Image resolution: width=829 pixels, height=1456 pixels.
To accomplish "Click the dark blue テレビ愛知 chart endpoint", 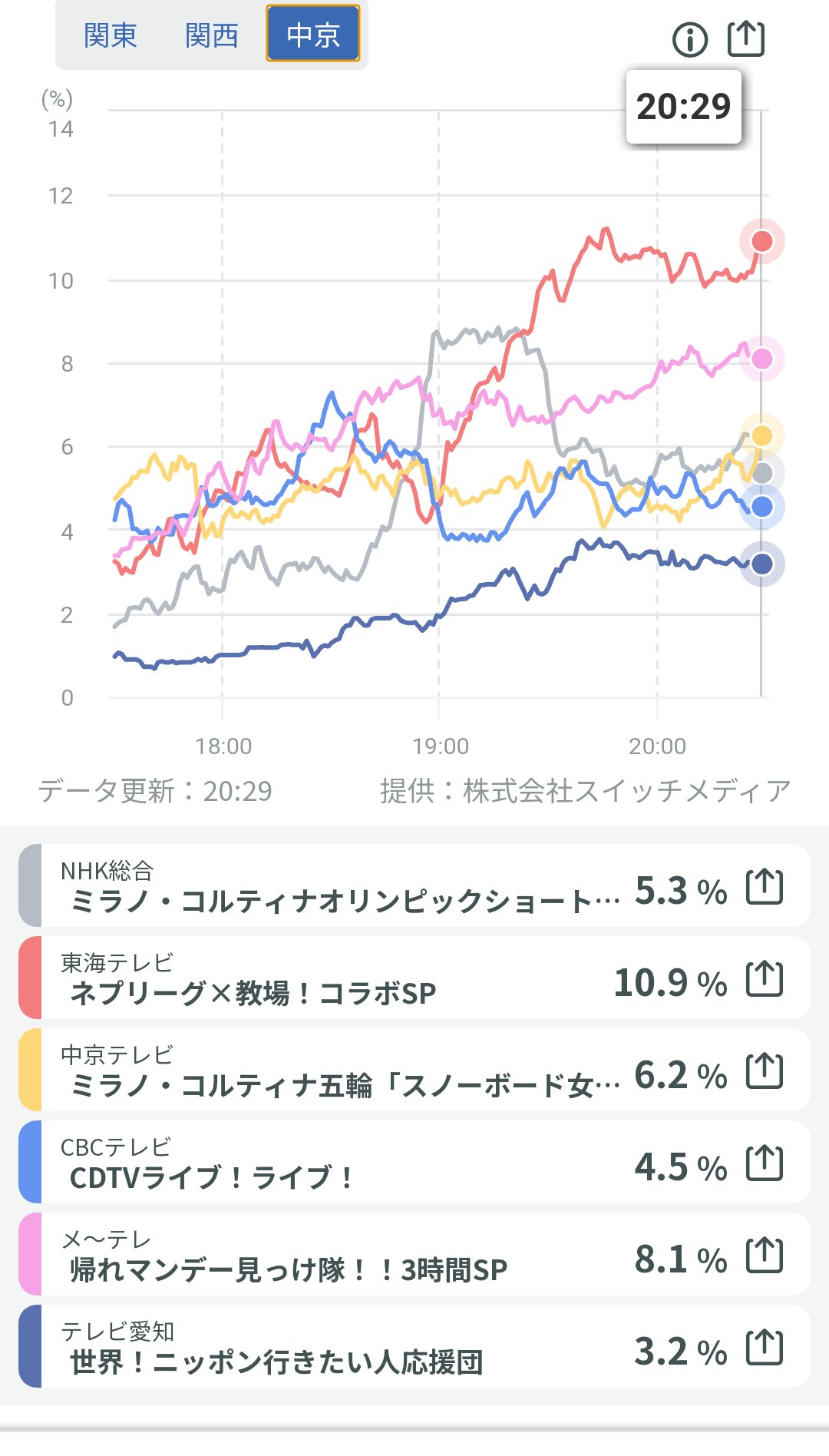I will 761,564.
